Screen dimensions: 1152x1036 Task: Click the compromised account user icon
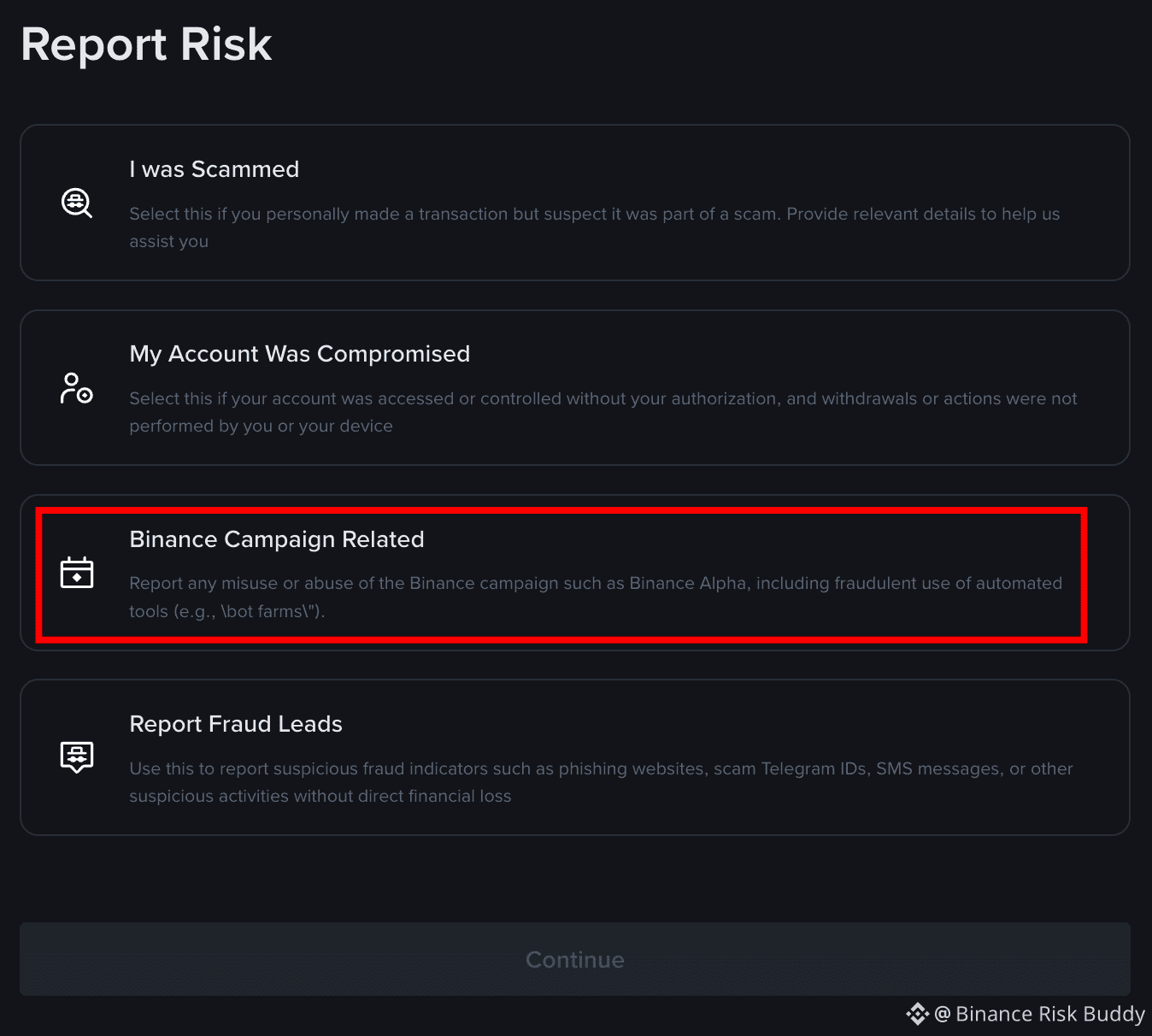(x=77, y=387)
